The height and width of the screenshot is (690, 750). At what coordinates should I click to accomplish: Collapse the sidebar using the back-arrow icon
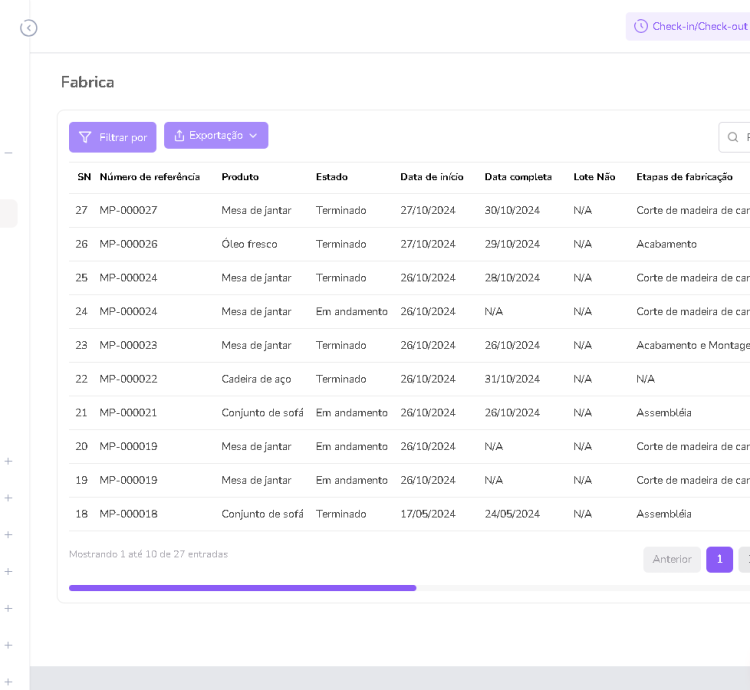point(29,28)
